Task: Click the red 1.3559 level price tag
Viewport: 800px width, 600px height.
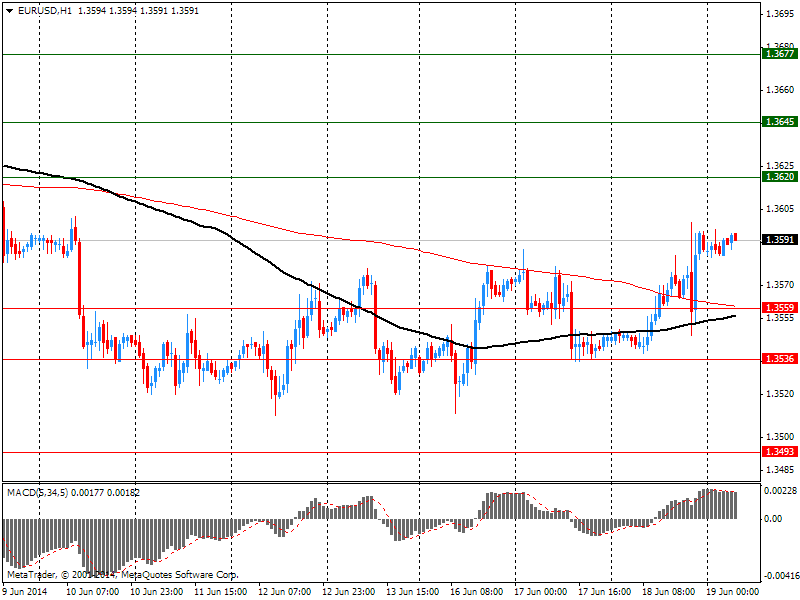Action: point(780,308)
